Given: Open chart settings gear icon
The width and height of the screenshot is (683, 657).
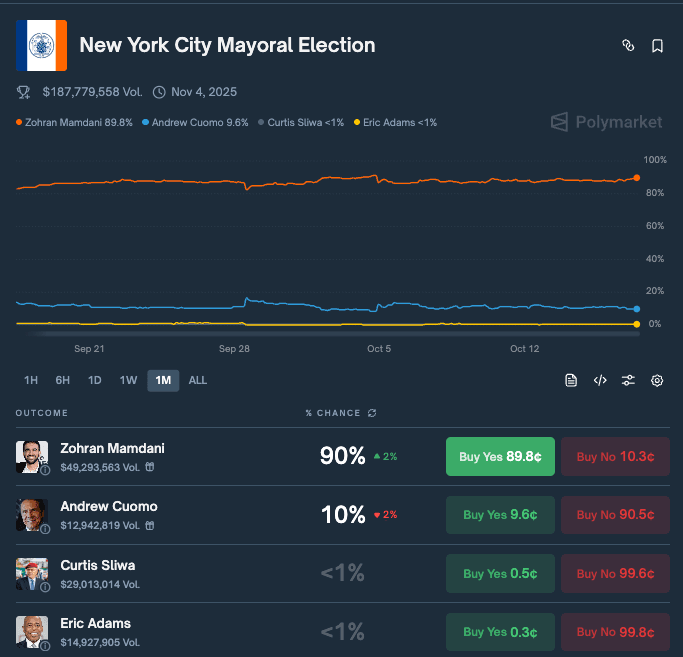Looking at the screenshot, I should click(657, 380).
